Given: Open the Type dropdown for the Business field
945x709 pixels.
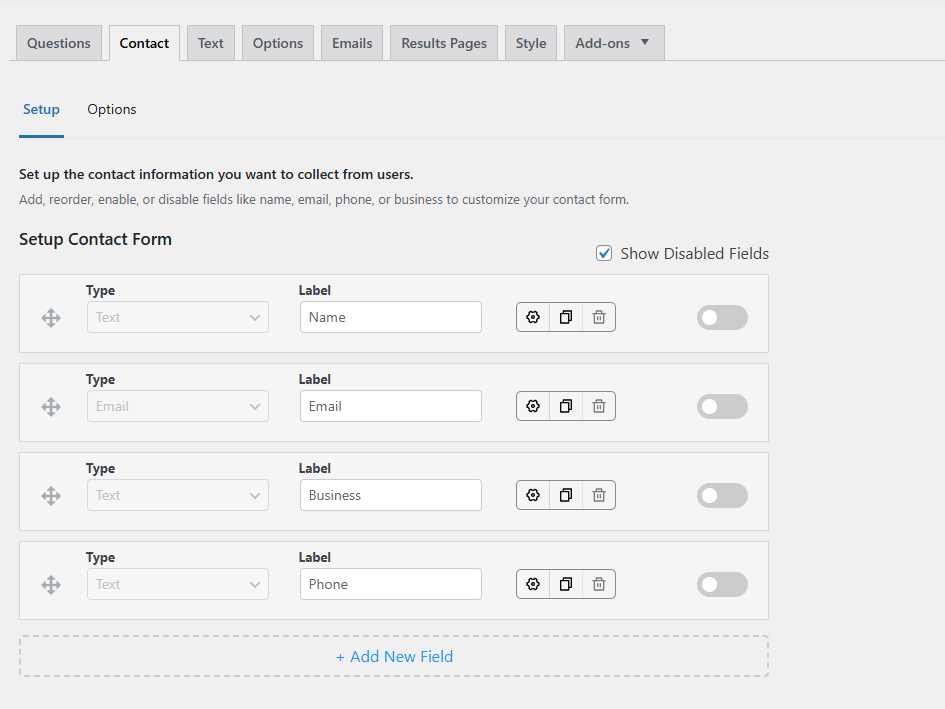Looking at the screenshot, I should (177, 495).
